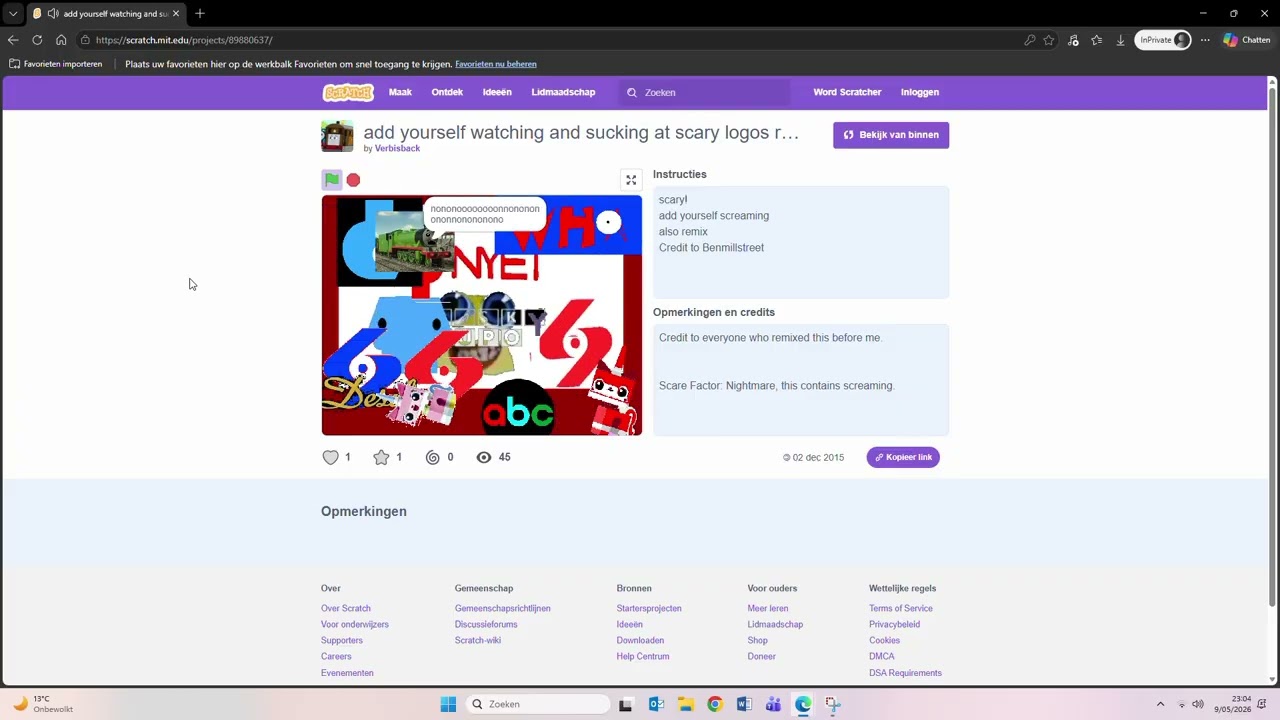Favorite this project with the star icon
1280x720 pixels.
click(381, 457)
